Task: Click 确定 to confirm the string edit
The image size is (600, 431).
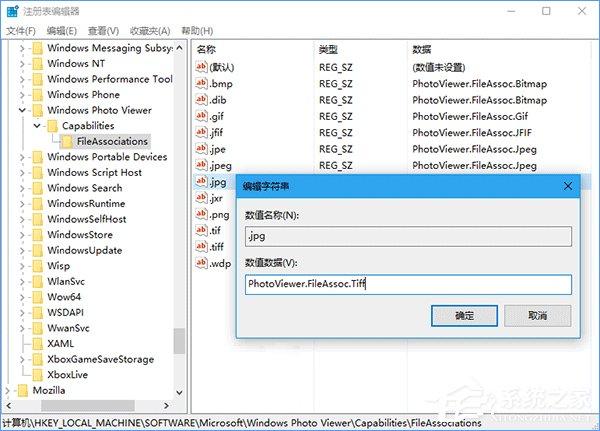Action: click(x=464, y=316)
